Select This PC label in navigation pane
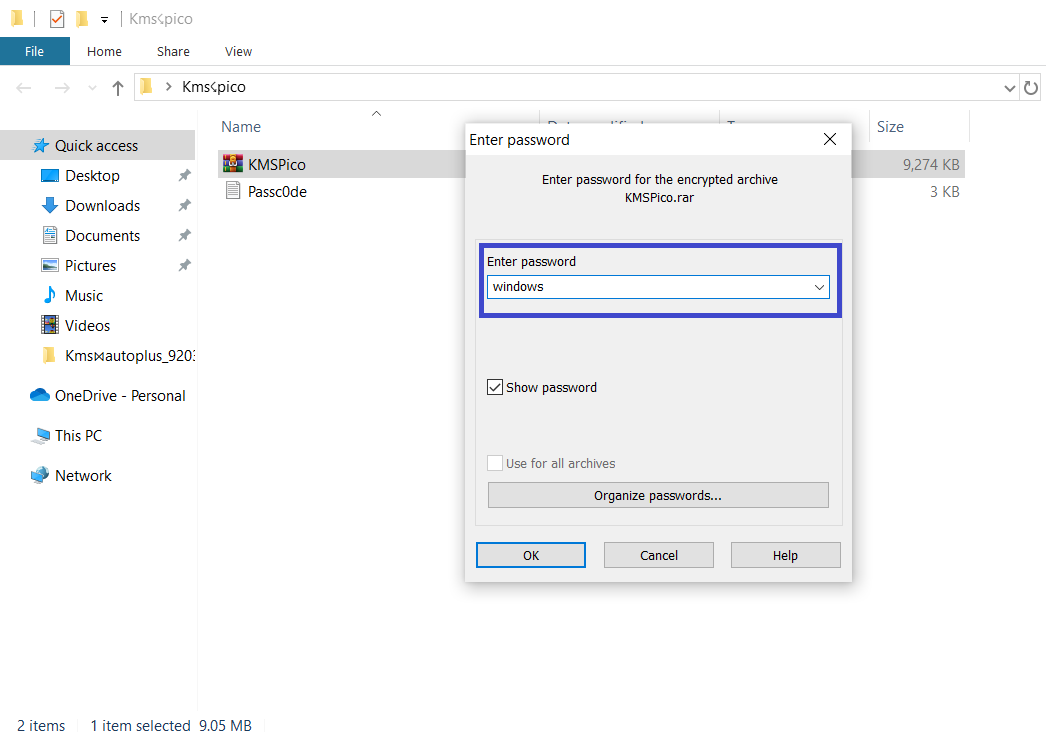 (78, 435)
